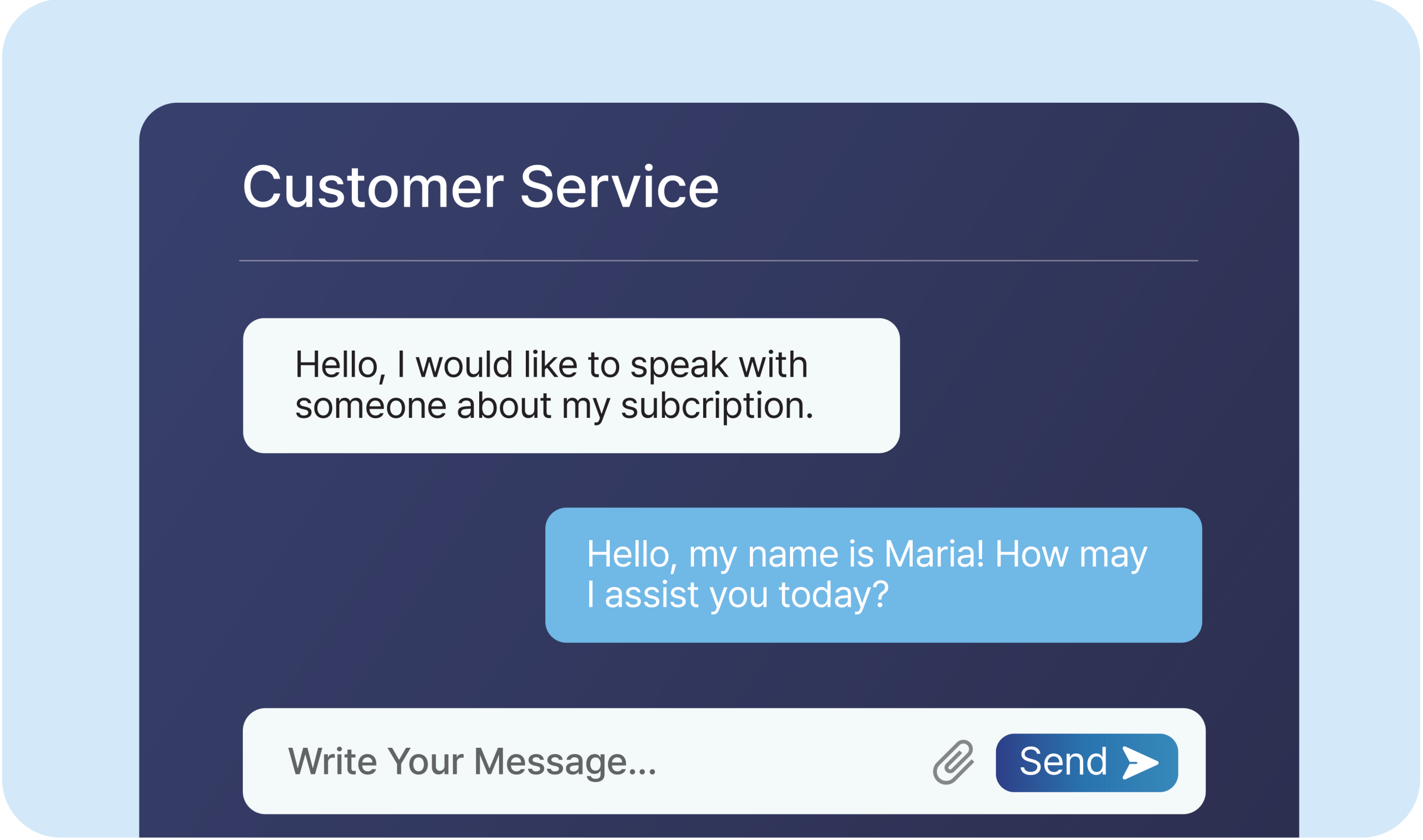This screenshot has height=840, width=1423.
Task: Click the word "Customer" in the title
Action: (373, 187)
